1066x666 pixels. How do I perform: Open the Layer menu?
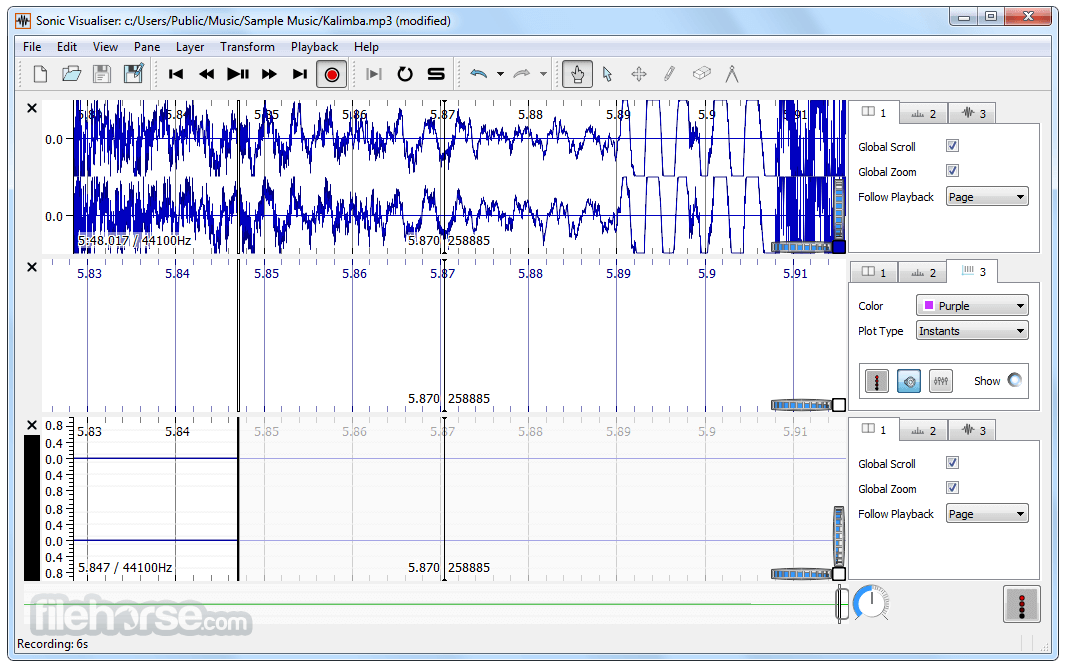click(x=190, y=47)
